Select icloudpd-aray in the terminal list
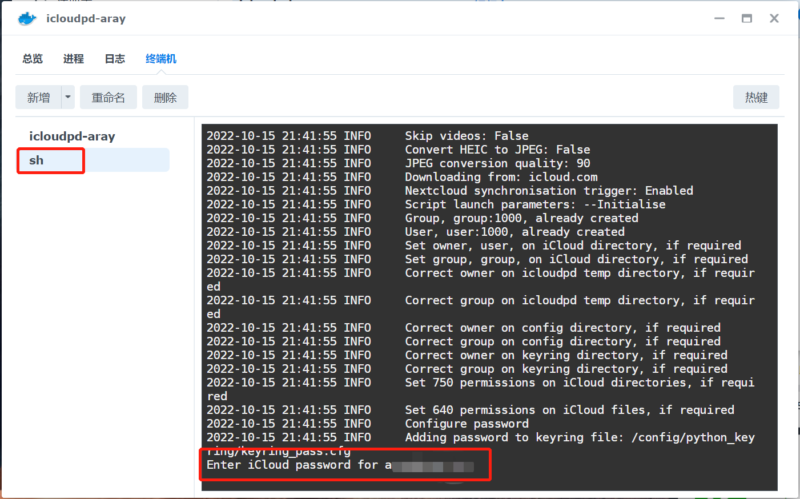 pyautogui.click(x=72, y=136)
